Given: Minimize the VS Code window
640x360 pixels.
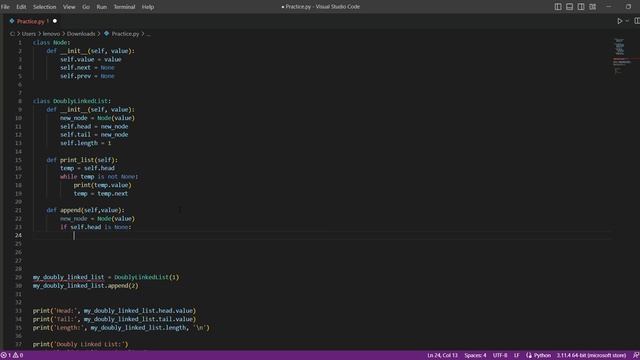Looking at the screenshot, I should pos(609,7).
